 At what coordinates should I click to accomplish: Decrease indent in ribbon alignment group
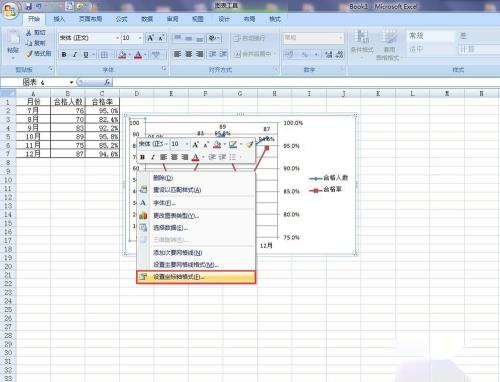click(212, 54)
